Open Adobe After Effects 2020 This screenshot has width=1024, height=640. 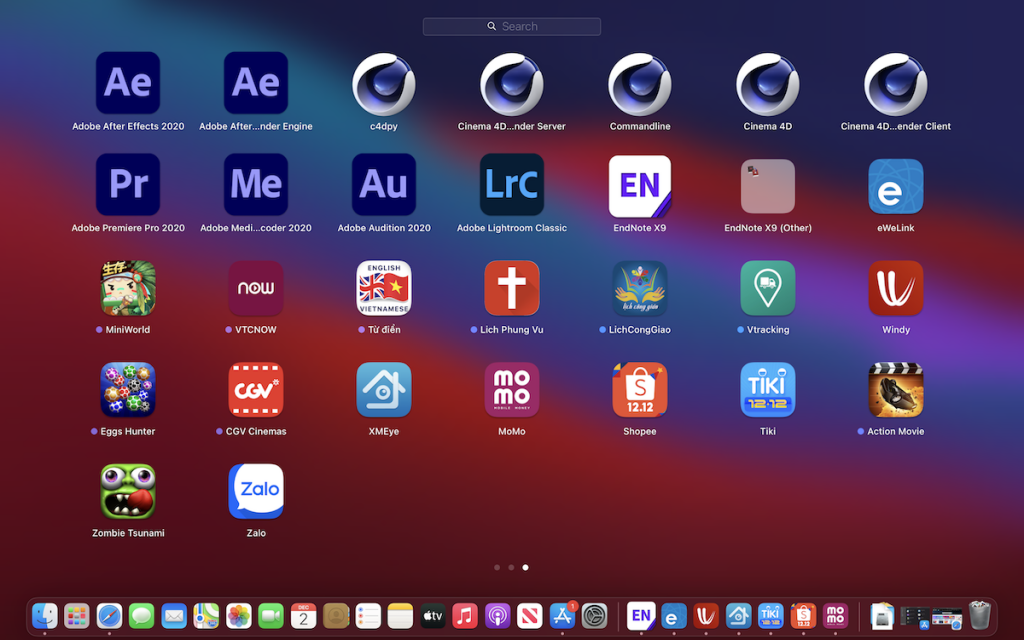pos(127,82)
